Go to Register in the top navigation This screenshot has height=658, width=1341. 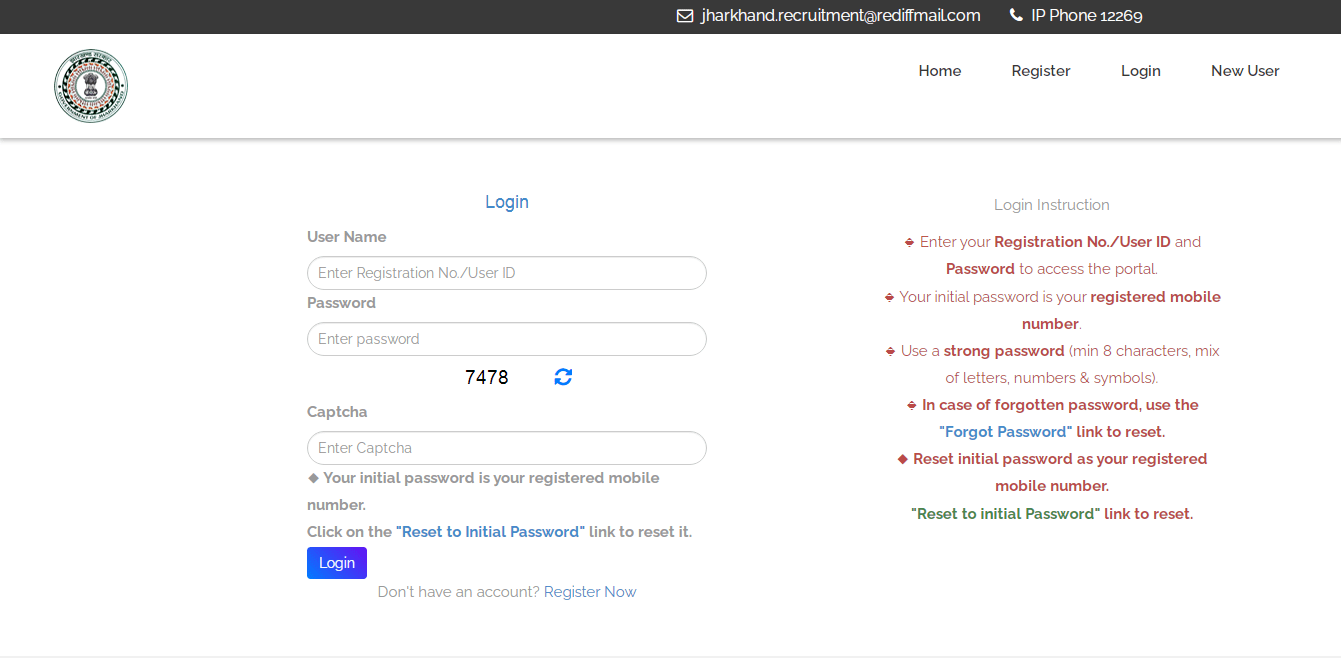click(x=1040, y=71)
